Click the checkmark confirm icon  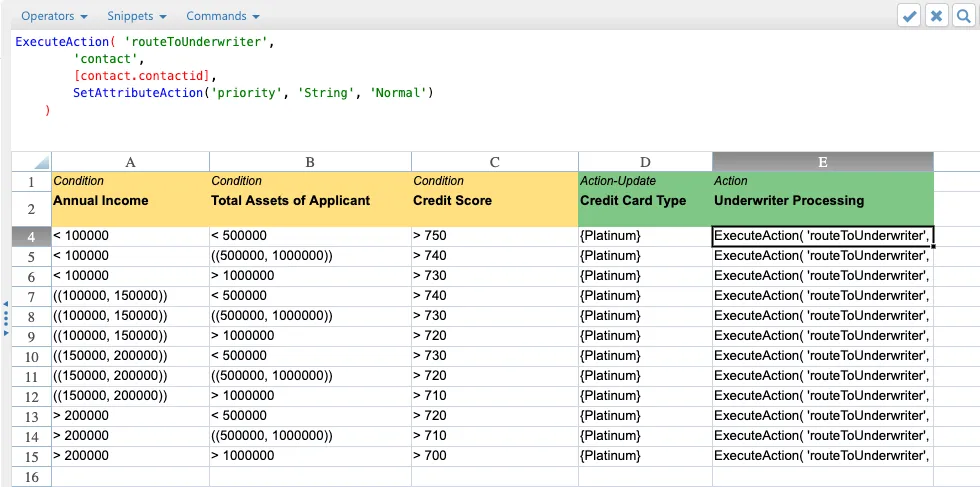coord(910,16)
